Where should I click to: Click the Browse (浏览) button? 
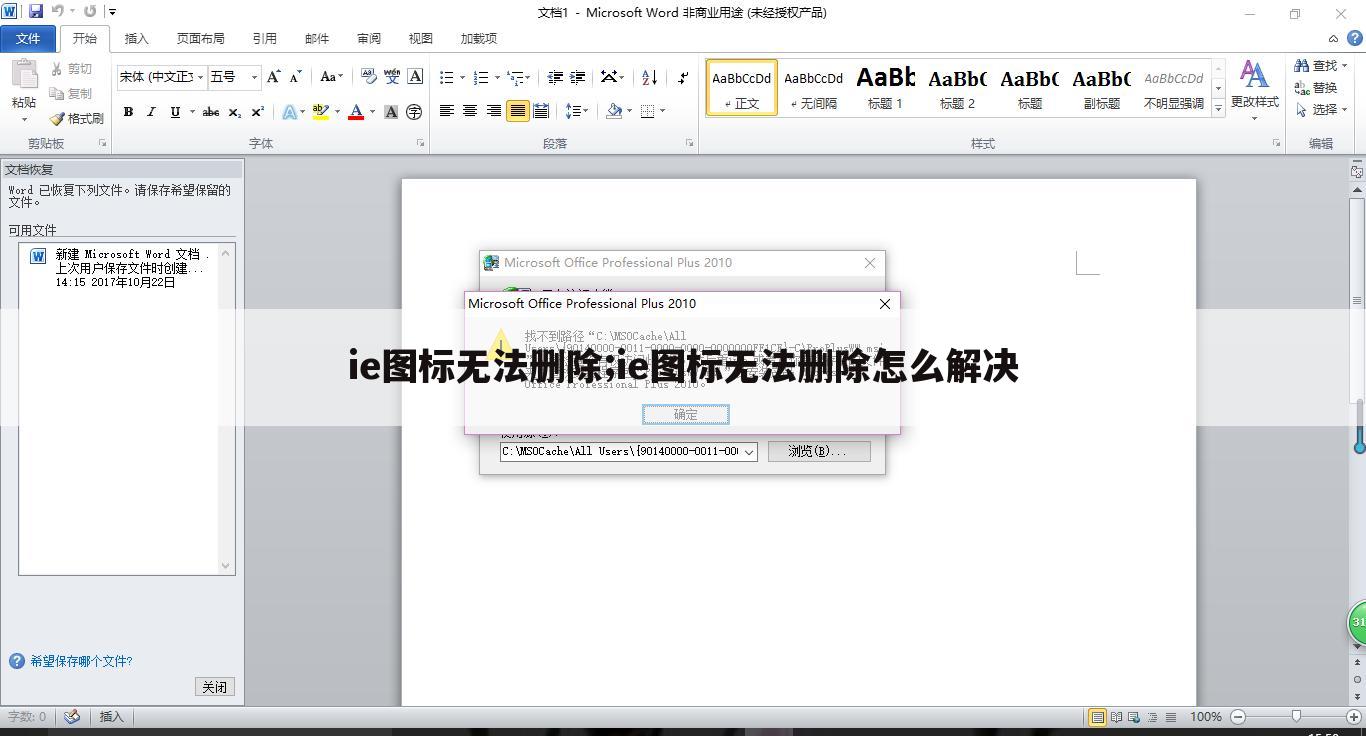pos(819,451)
